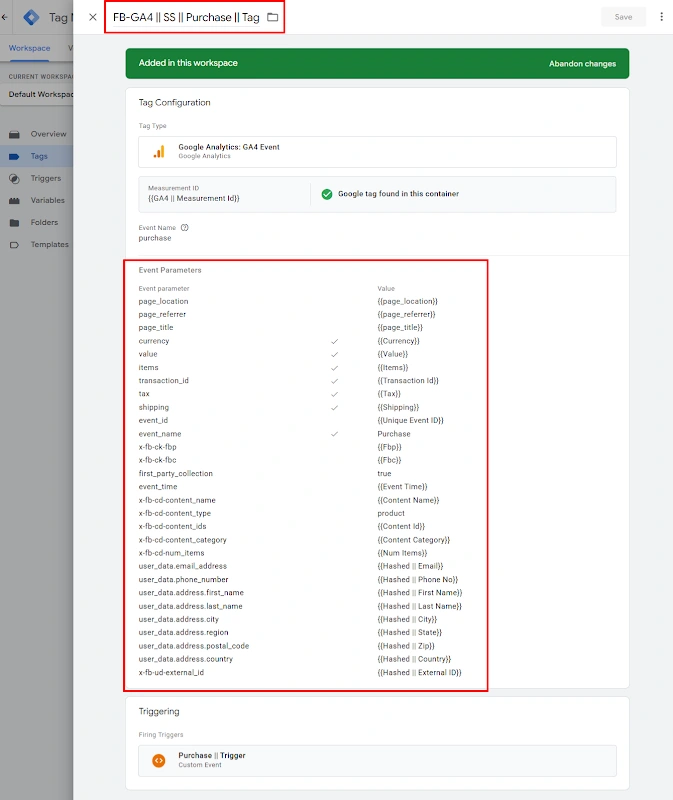Screen dimensions: 673x800
Task: Click the {{Num Items}} value
Action: click(x=403, y=553)
